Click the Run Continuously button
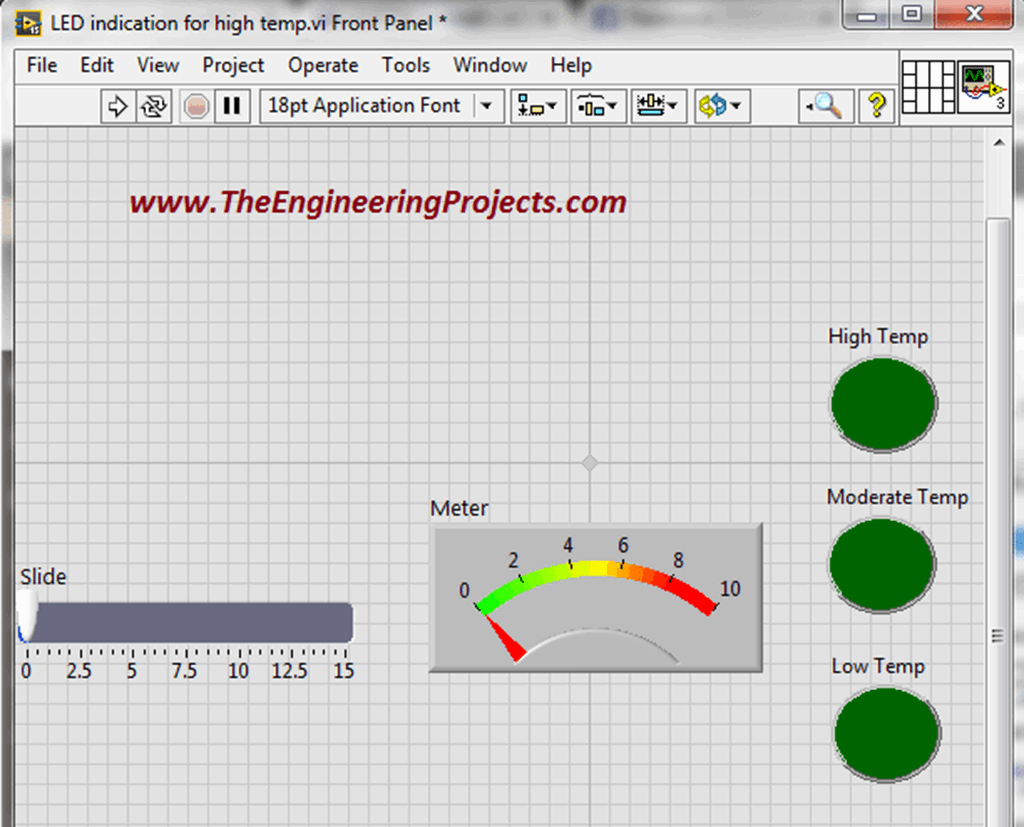 tap(153, 106)
